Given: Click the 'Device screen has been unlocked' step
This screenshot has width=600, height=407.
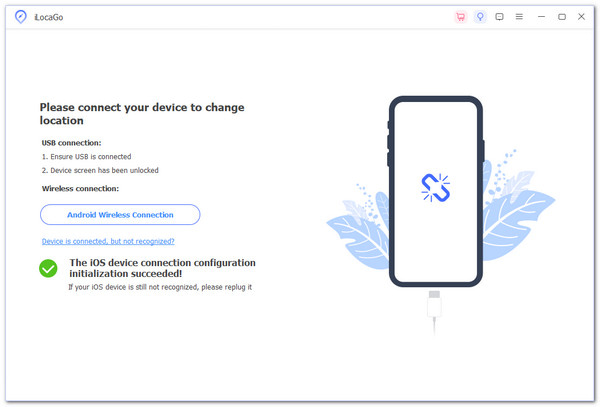Looking at the screenshot, I should [100, 170].
